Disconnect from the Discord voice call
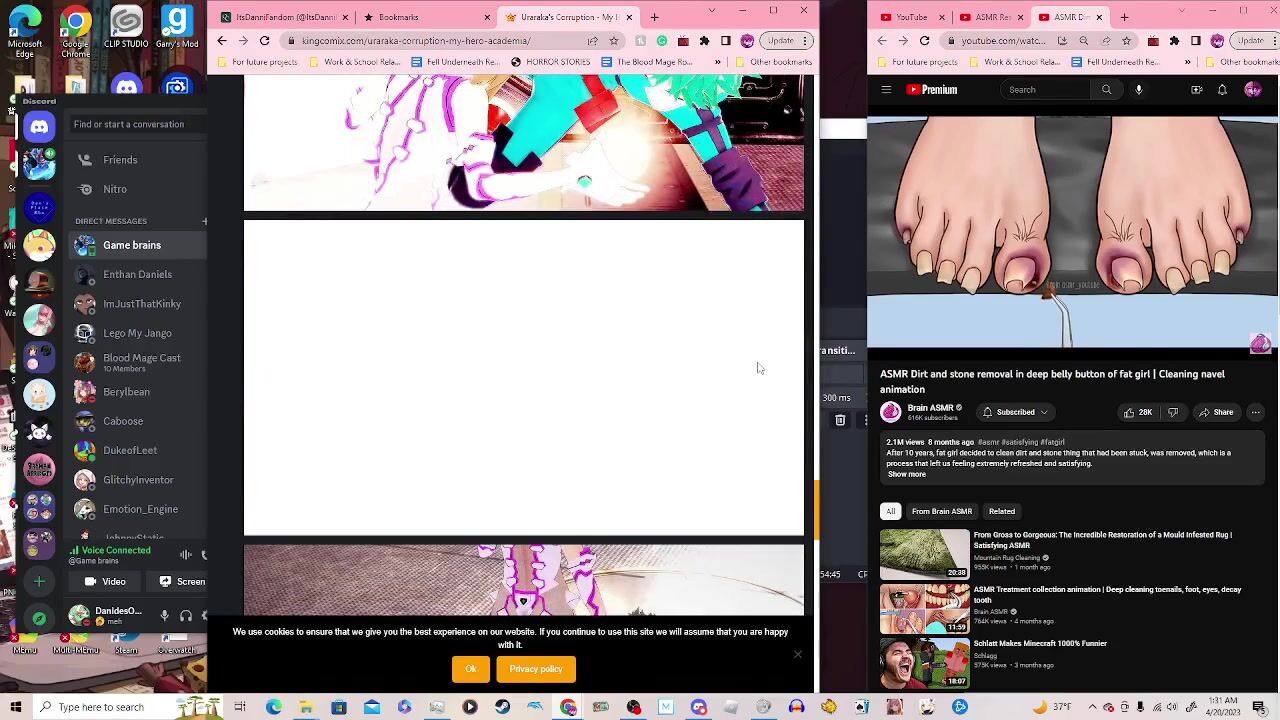This screenshot has height=720, width=1280. (x=203, y=555)
